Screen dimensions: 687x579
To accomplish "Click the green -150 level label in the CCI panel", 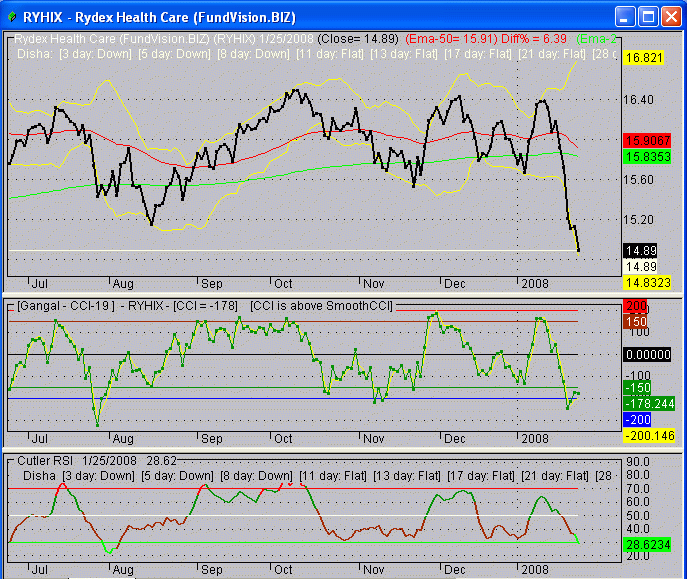I will tap(637, 388).
